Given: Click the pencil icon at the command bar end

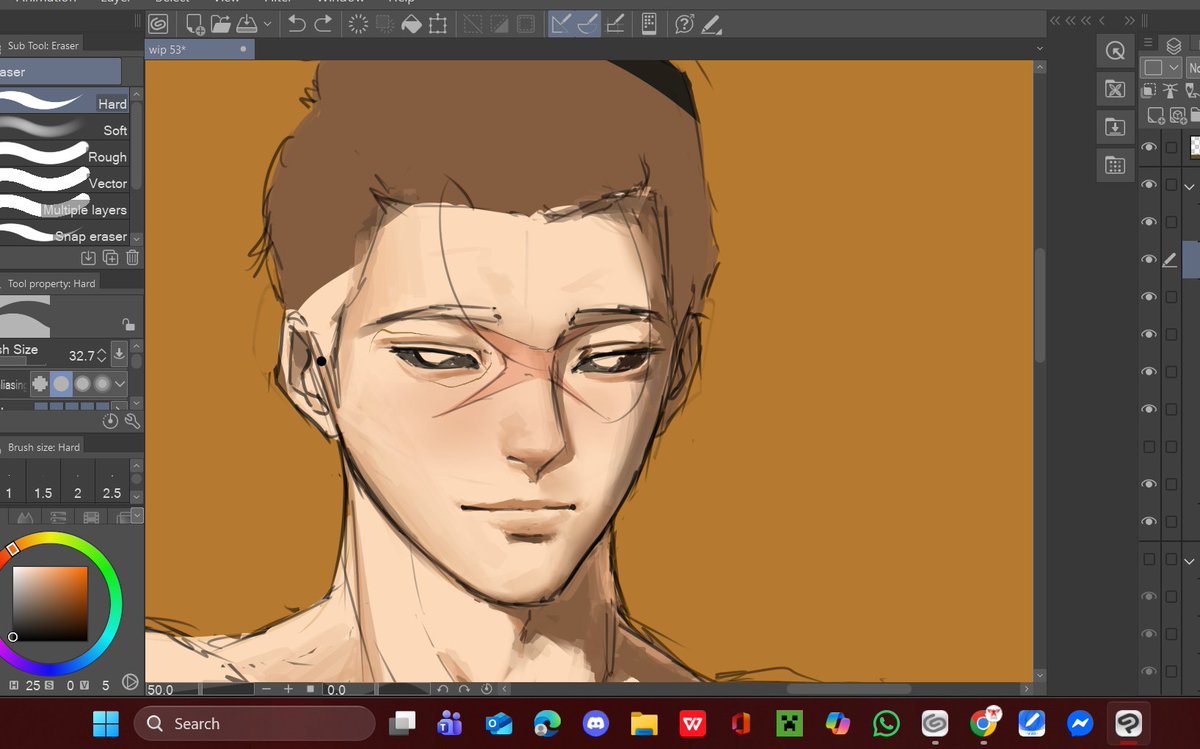Looking at the screenshot, I should 711,24.
